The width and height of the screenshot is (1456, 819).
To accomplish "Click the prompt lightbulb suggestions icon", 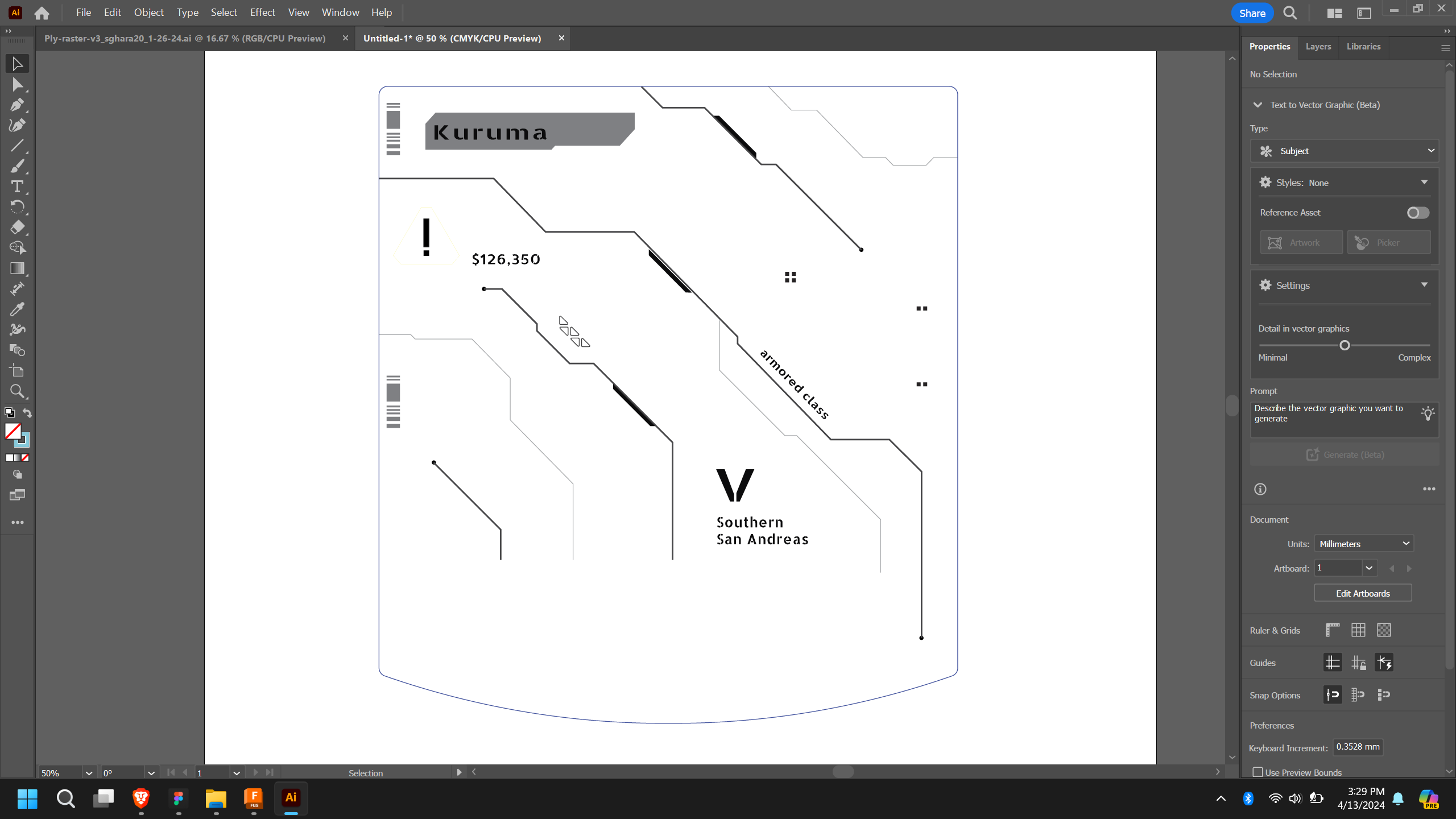I will pyautogui.click(x=1428, y=413).
